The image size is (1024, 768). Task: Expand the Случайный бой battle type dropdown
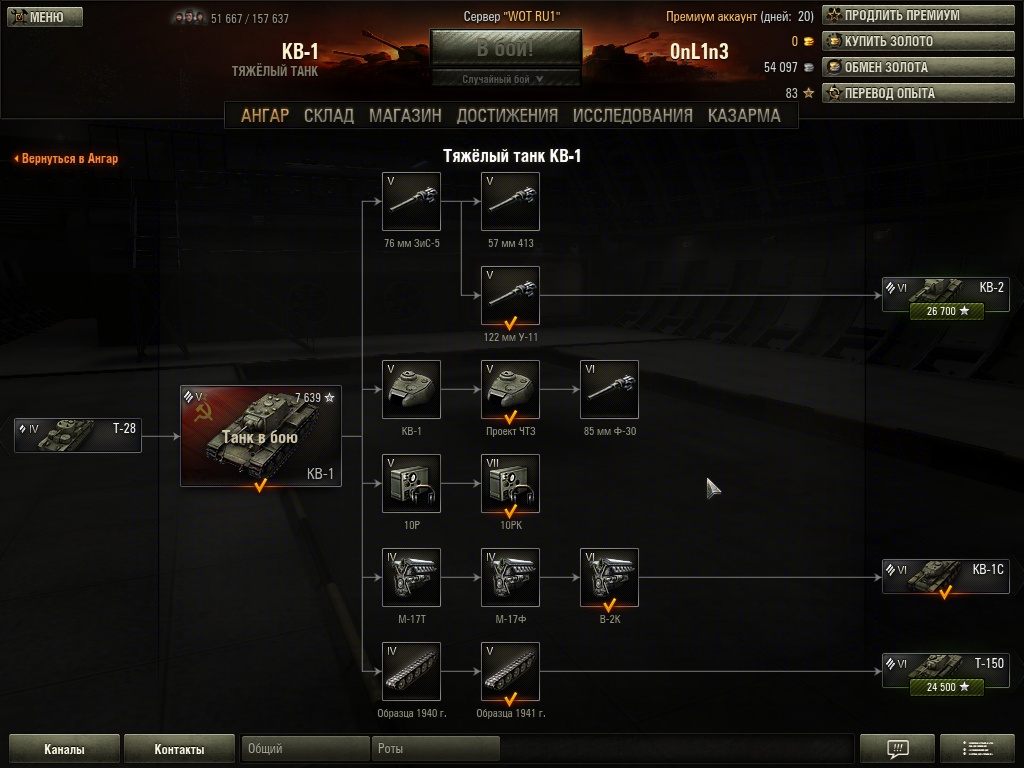[505, 79]
